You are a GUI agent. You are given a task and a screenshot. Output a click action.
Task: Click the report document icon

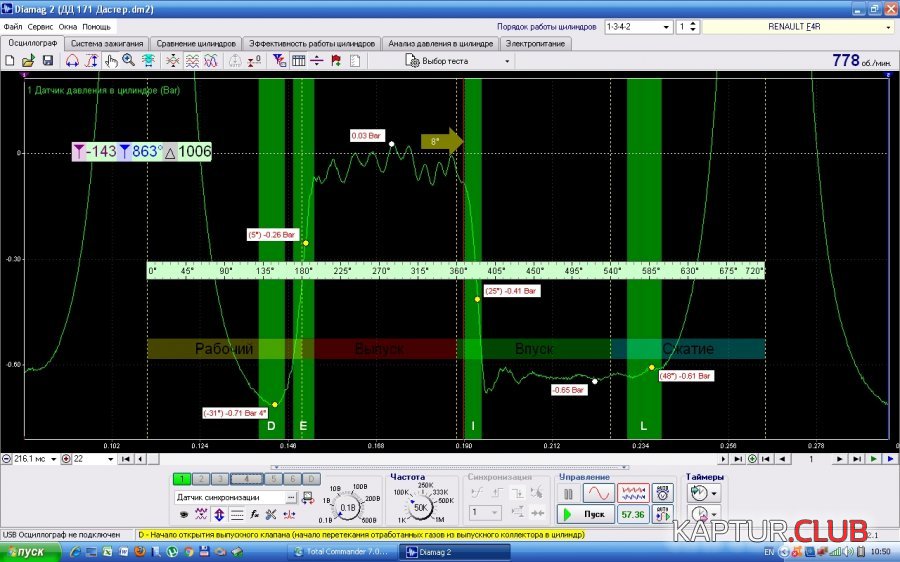tap(355, 60)
